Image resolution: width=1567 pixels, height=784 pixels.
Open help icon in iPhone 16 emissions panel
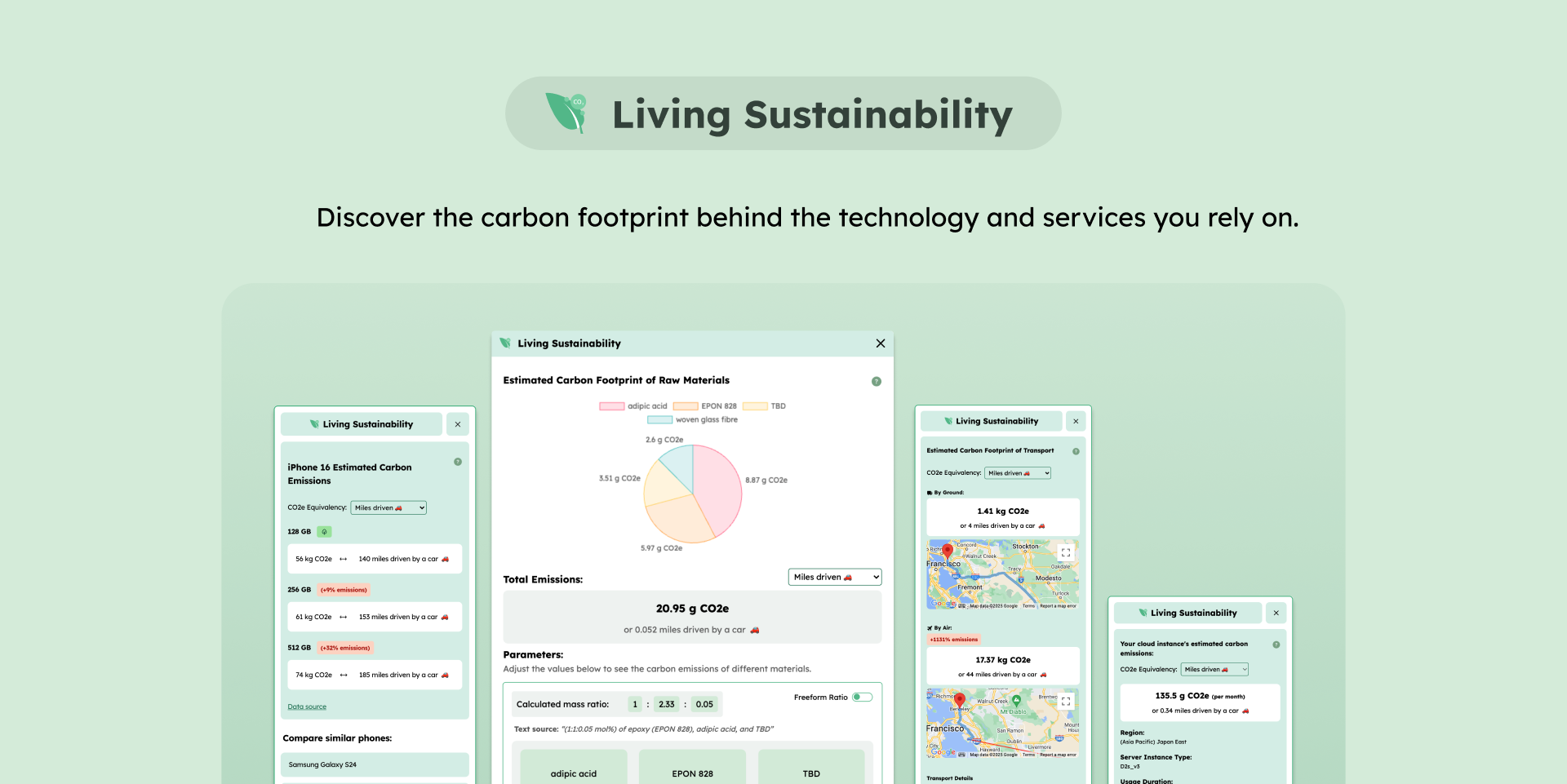[x=458, y=462]
